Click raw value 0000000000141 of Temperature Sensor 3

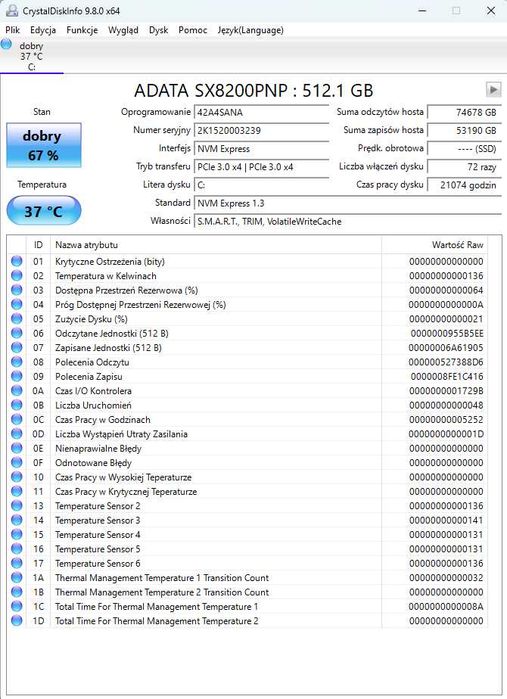(x=446, y=520)
